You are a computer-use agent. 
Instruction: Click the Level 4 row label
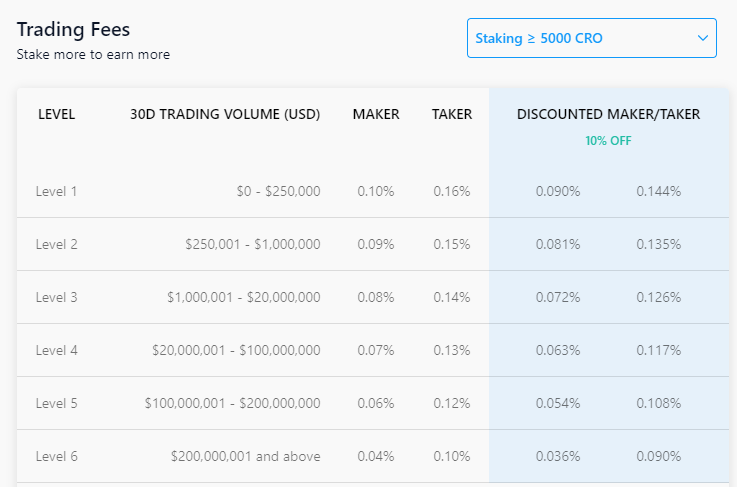(x=56, y=350)
